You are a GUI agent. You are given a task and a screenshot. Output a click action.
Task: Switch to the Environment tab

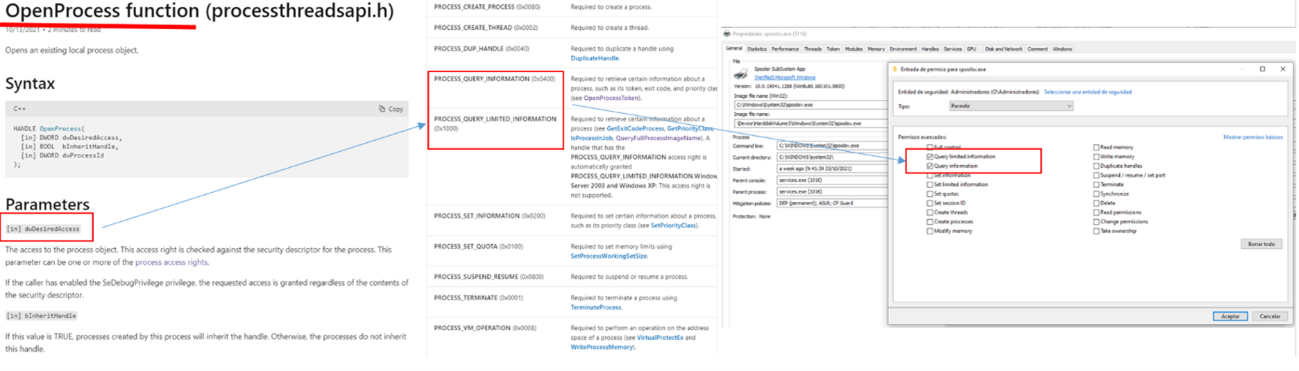(x=903, y=49)
